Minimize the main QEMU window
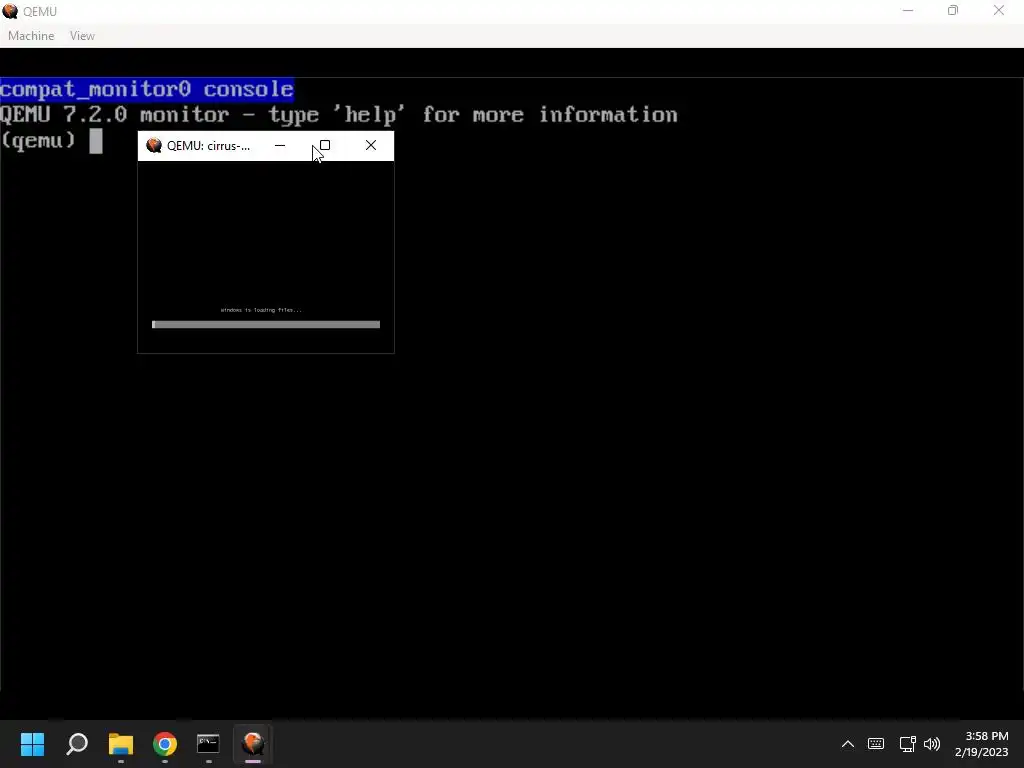 click(908, 10)
